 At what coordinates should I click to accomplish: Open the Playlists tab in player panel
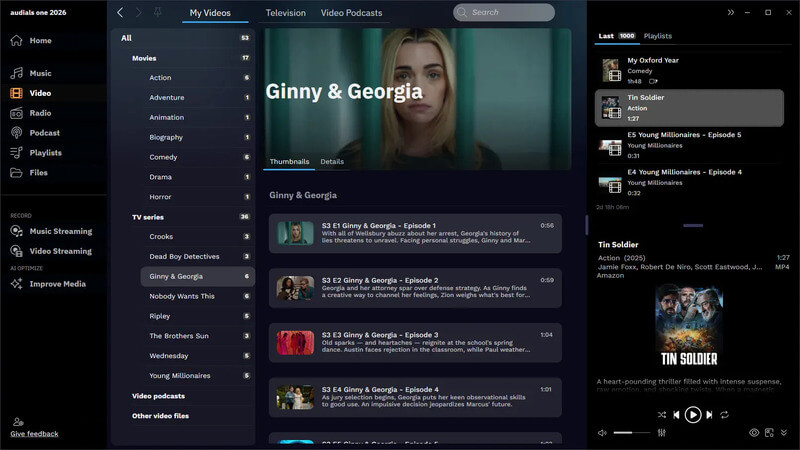pos(658,36)
